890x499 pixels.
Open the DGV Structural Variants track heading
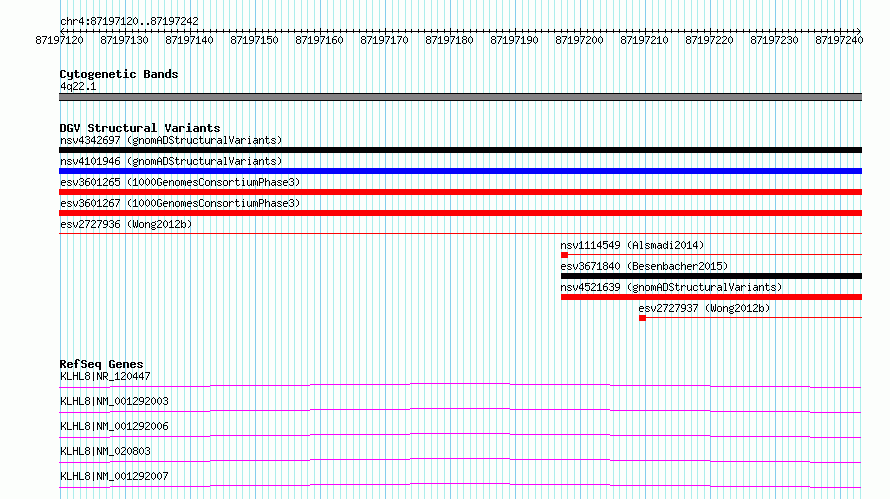[140, 128]
